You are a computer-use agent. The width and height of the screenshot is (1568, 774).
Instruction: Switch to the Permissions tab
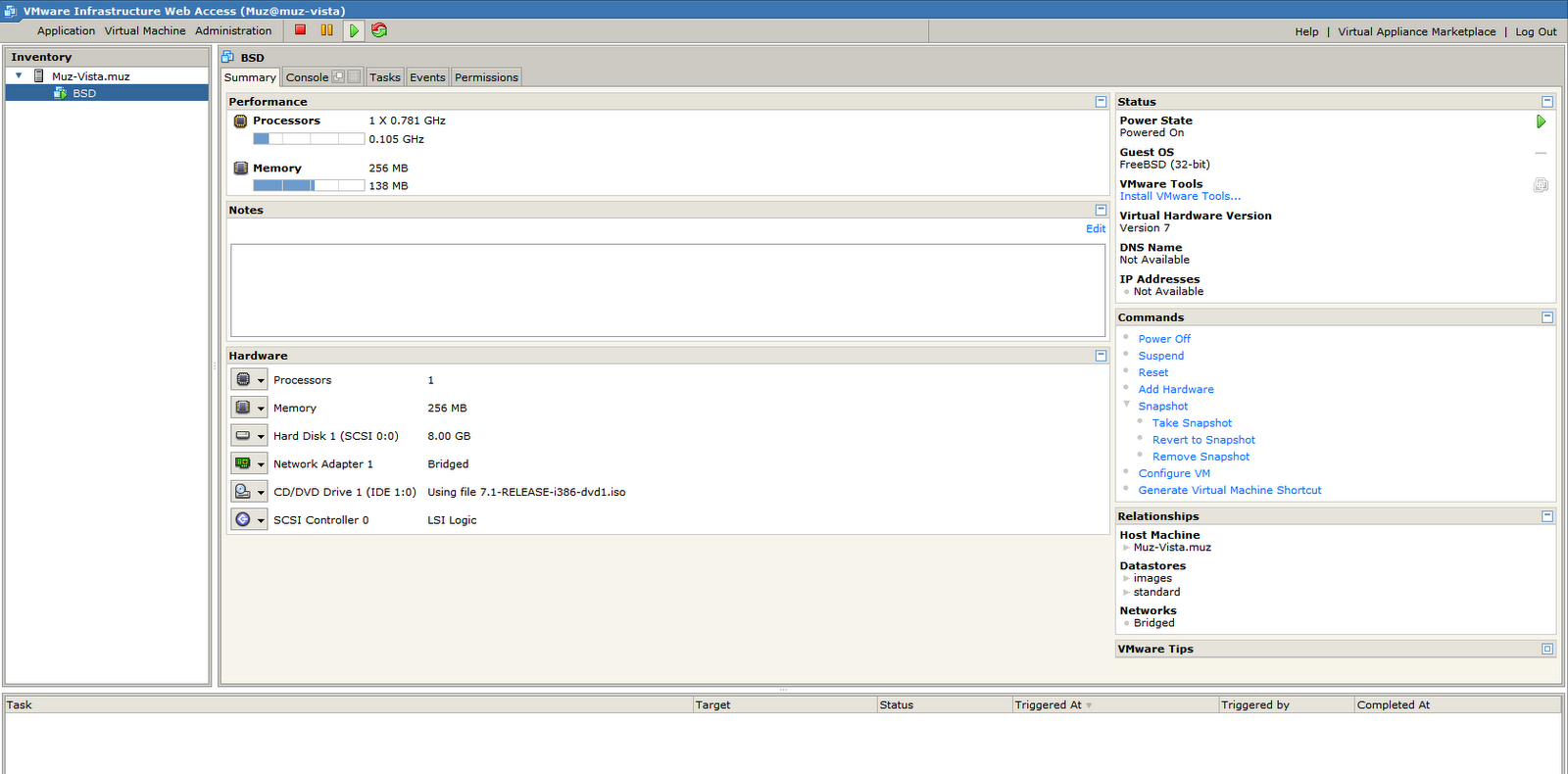click(486, 77)
